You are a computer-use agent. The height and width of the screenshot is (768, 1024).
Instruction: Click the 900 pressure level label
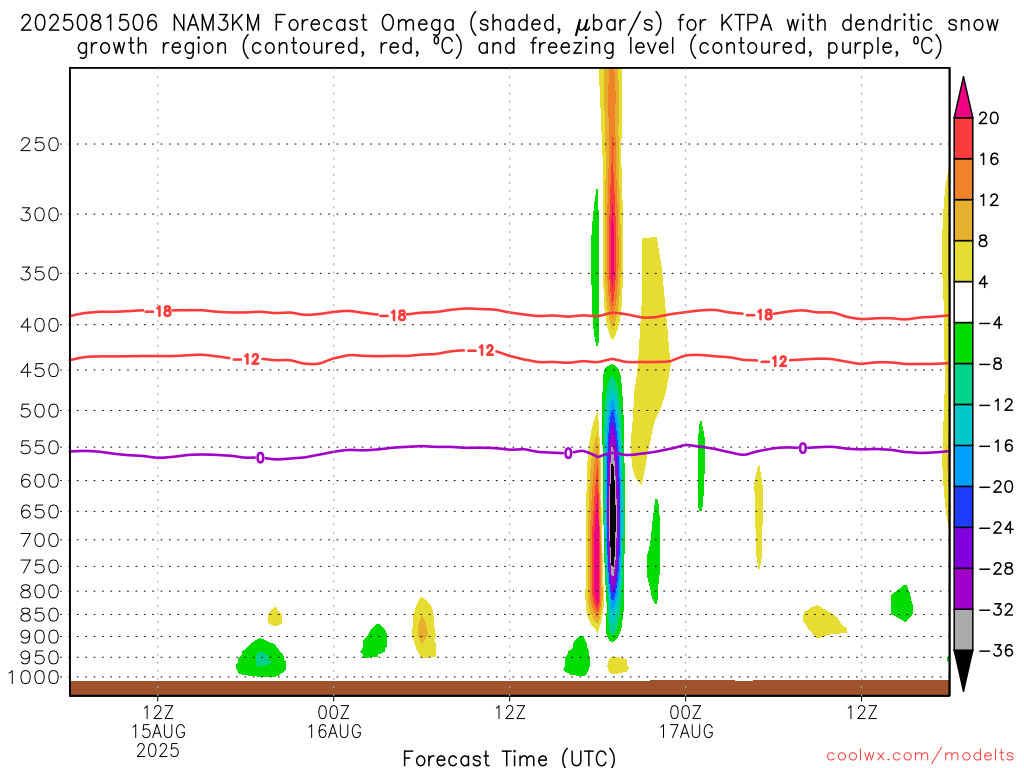click(x=40, y=637)
